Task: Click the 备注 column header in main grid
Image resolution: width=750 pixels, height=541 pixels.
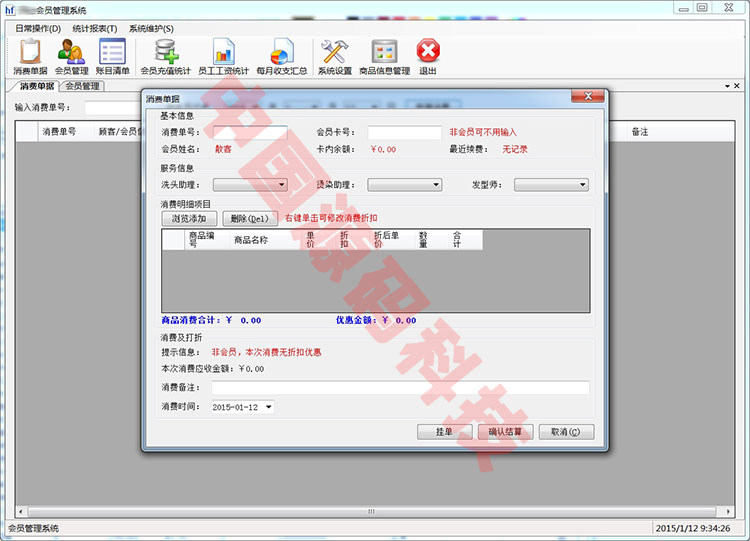Action: (681, 132)
